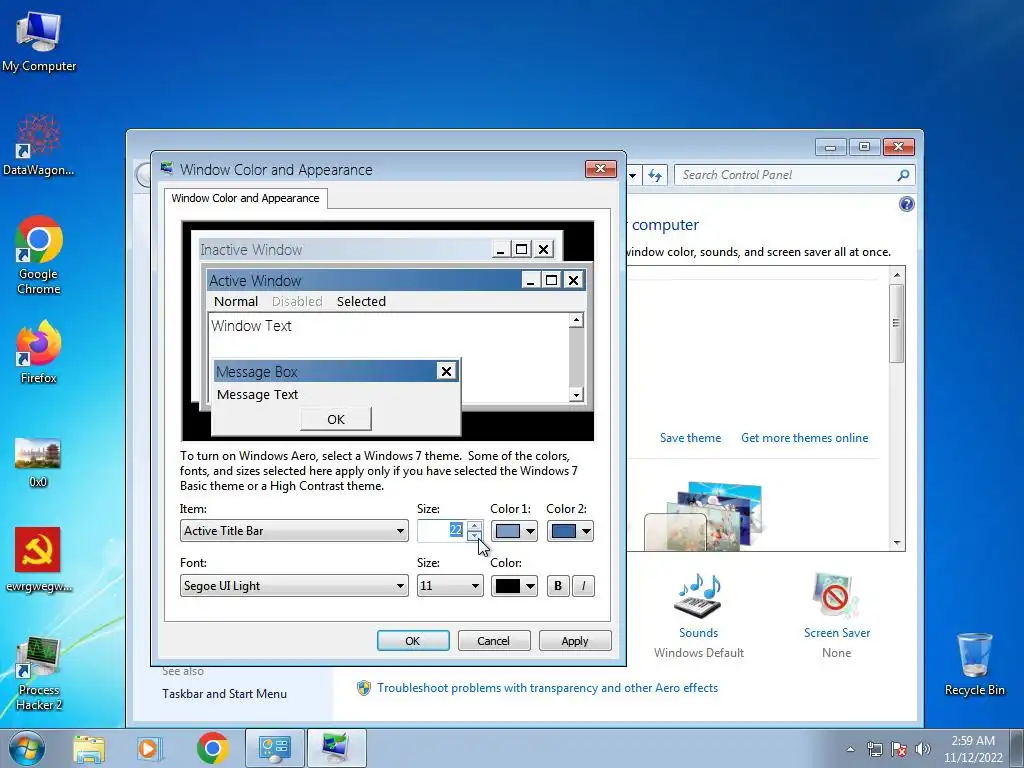Open the volume speaker tray icon
1024x768 pixels.
click(x=923, y=749)
